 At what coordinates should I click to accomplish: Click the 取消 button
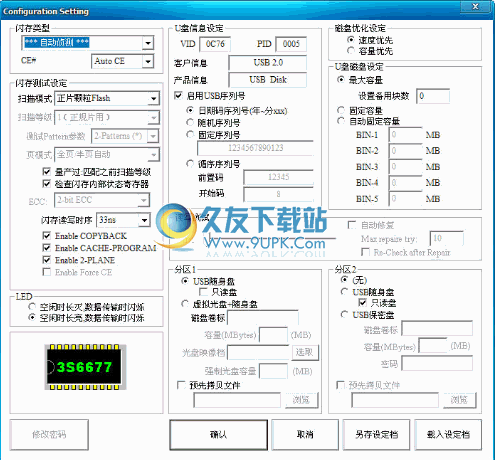[305, 434]
